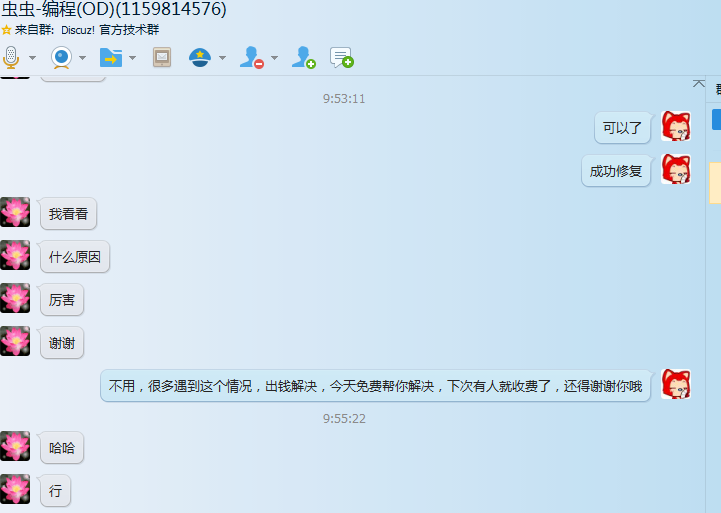
Task: Open block user options dropdown arrow
Action: point(275,58)
